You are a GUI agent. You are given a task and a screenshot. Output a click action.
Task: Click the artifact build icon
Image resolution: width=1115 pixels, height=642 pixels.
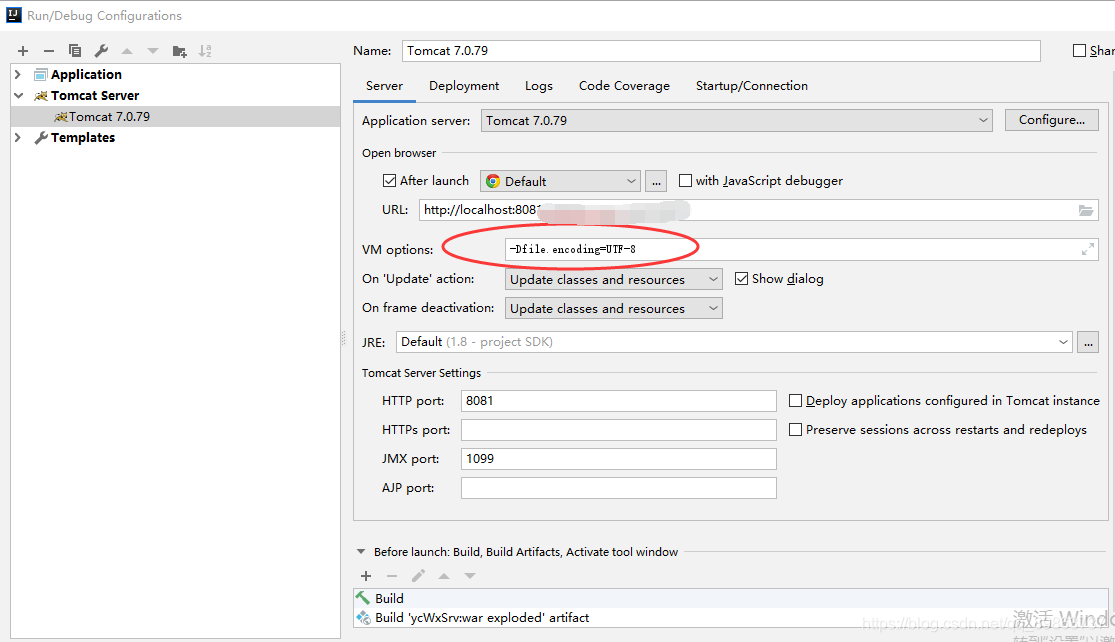[363, 617]
